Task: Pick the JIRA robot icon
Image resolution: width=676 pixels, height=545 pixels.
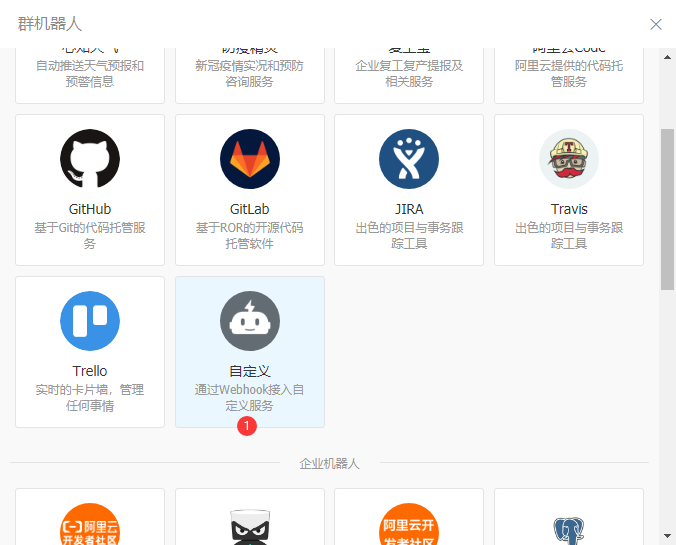Action: 409,159
